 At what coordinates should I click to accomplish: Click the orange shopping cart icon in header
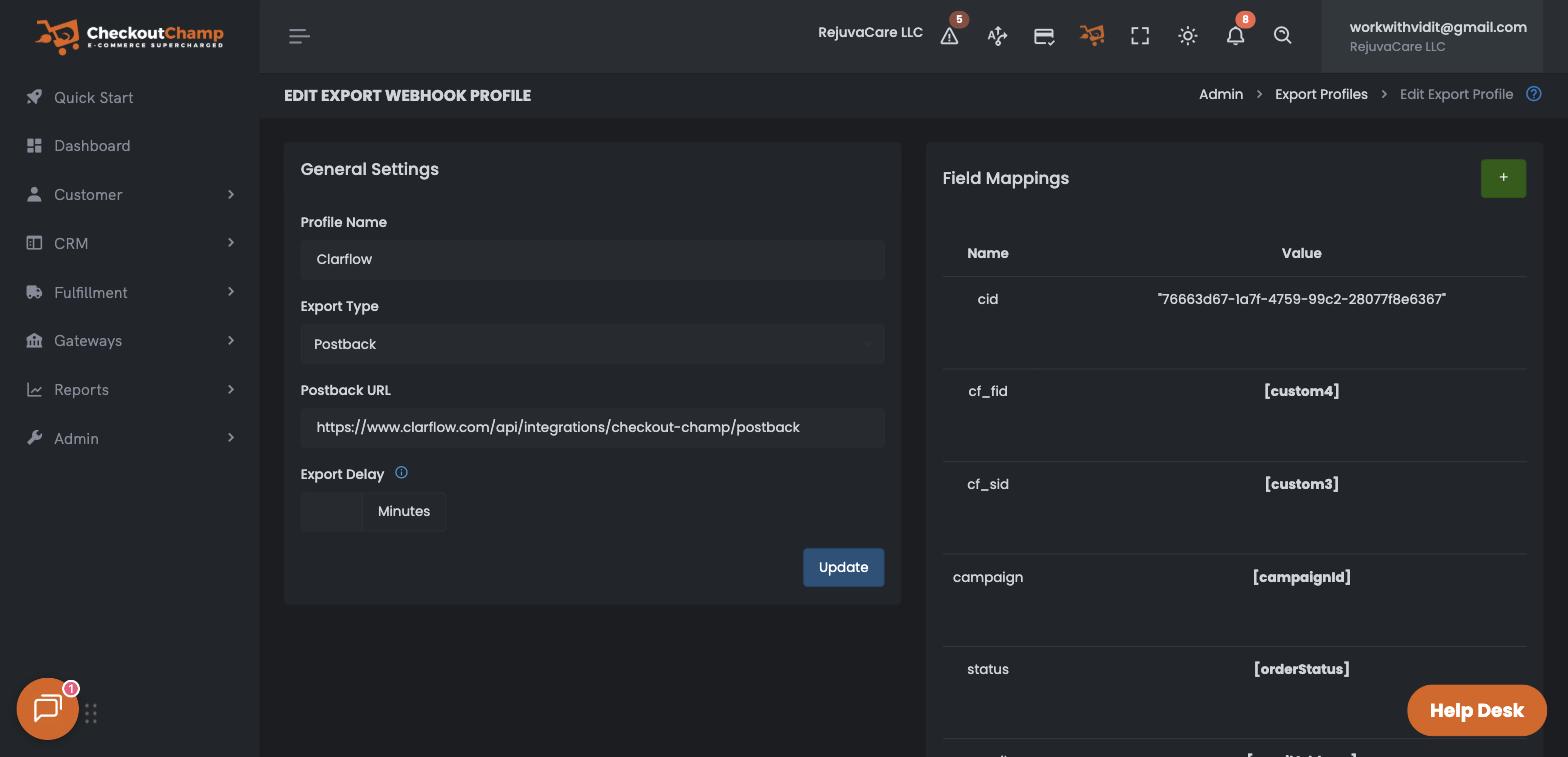tap(1092, 35)
